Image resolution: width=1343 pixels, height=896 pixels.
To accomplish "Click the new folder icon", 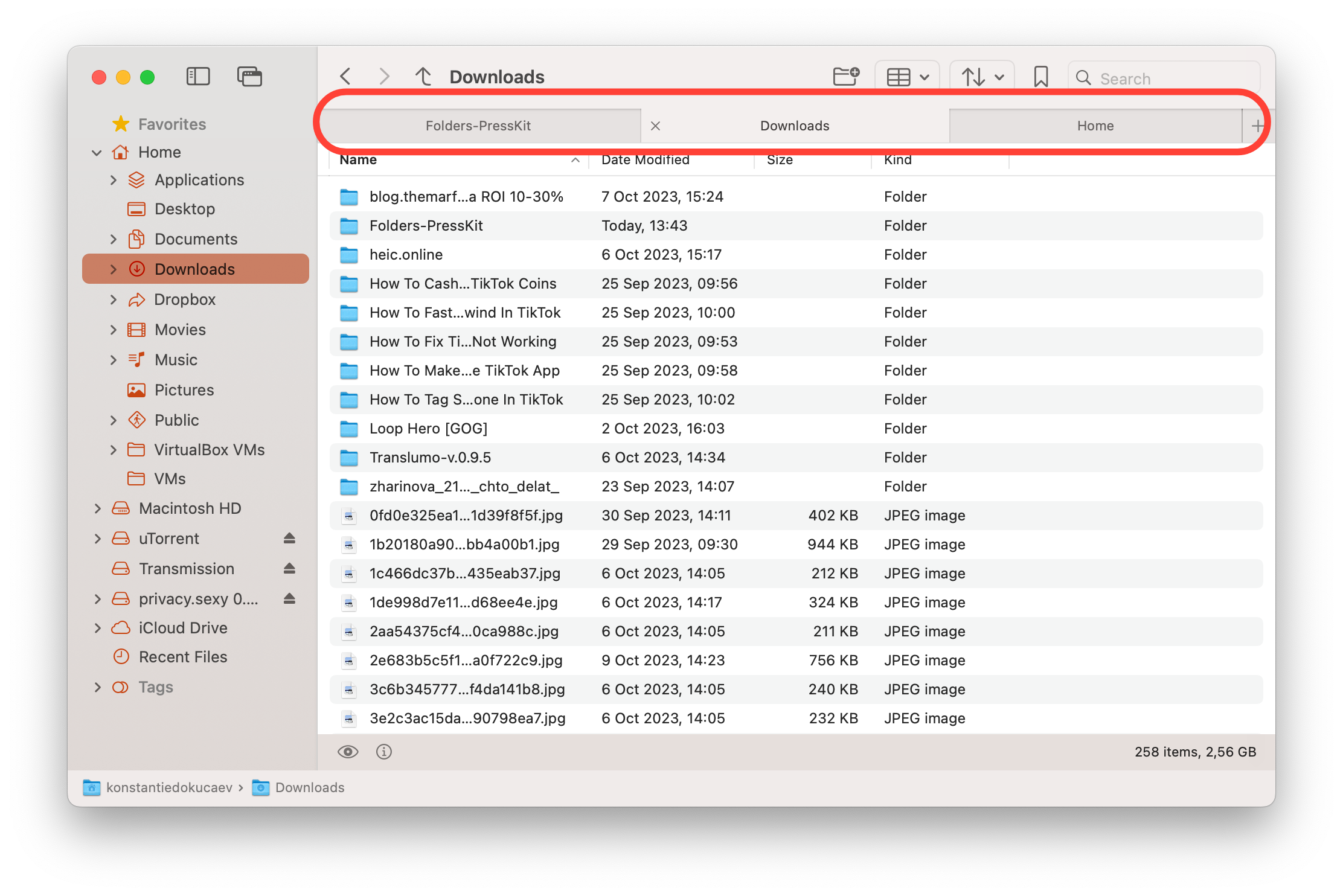I will (x=845, y=77).
